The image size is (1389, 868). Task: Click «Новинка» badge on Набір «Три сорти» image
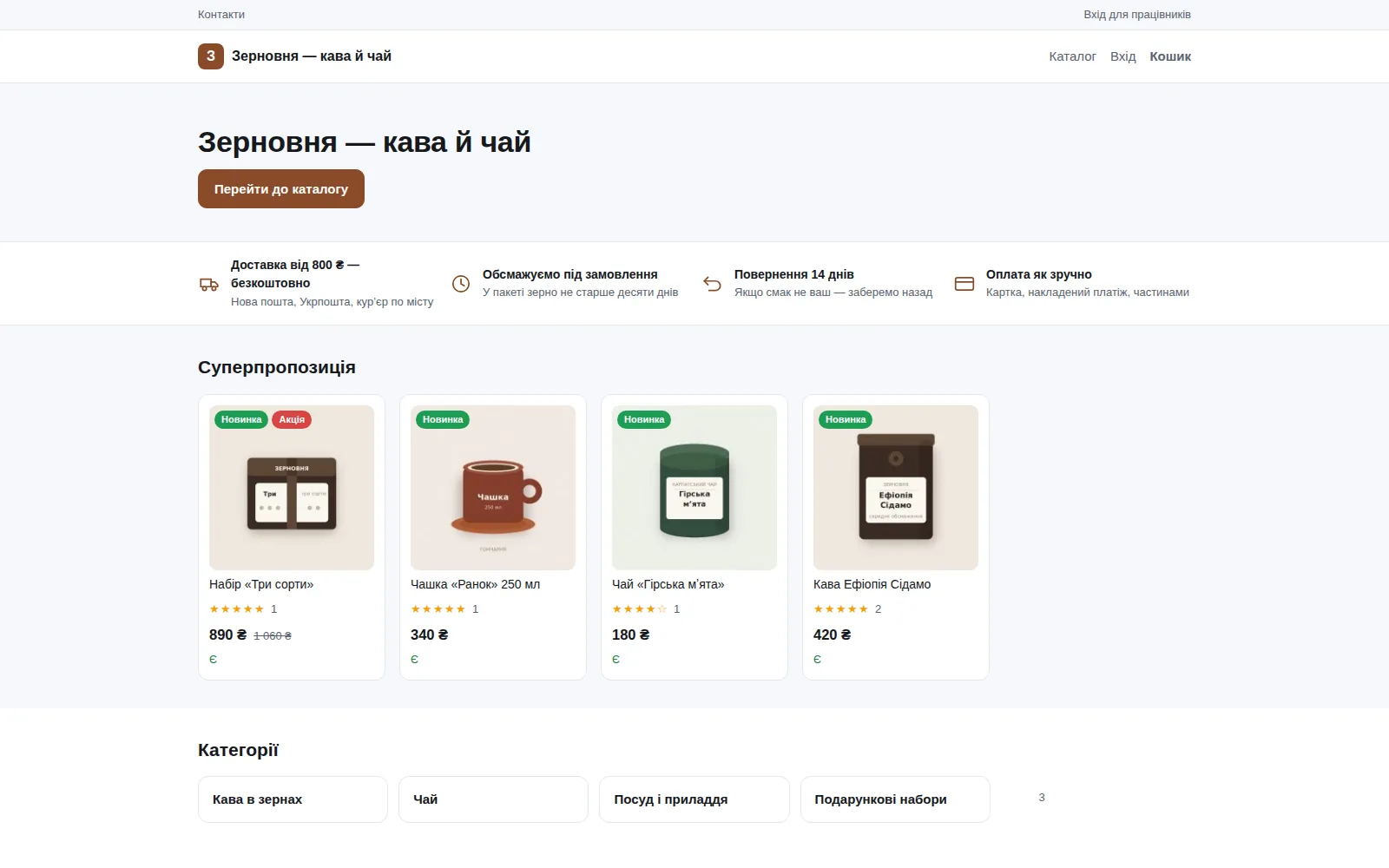tap(241, 419)
